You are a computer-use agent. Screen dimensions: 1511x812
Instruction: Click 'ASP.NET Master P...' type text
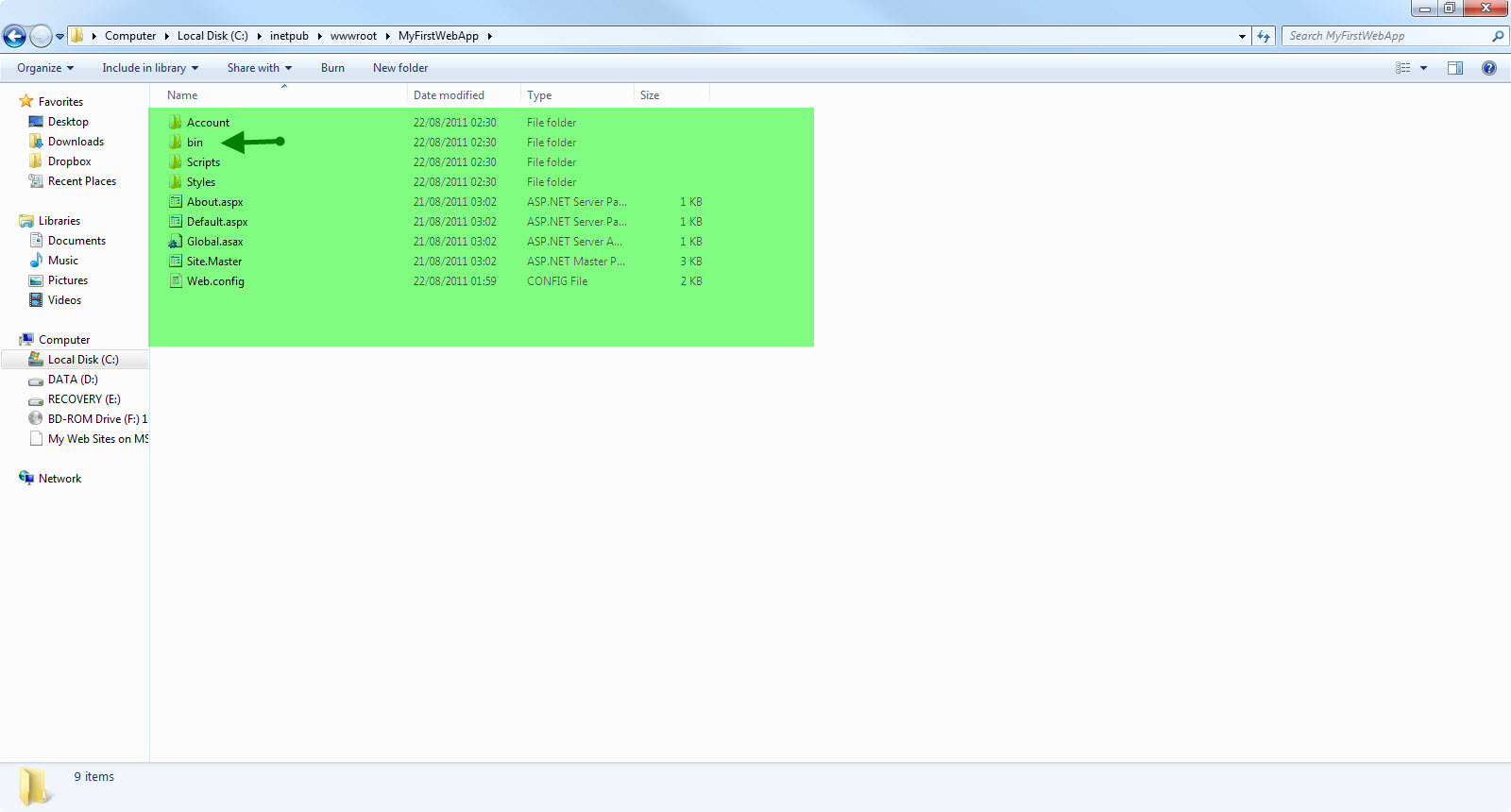[576, 262]
